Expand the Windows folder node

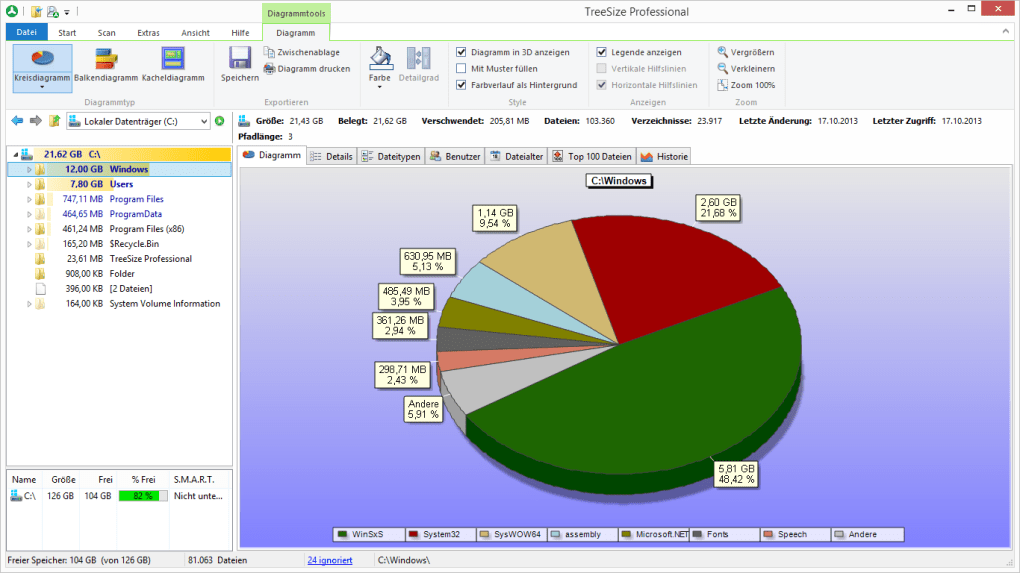tap(29, 169)
